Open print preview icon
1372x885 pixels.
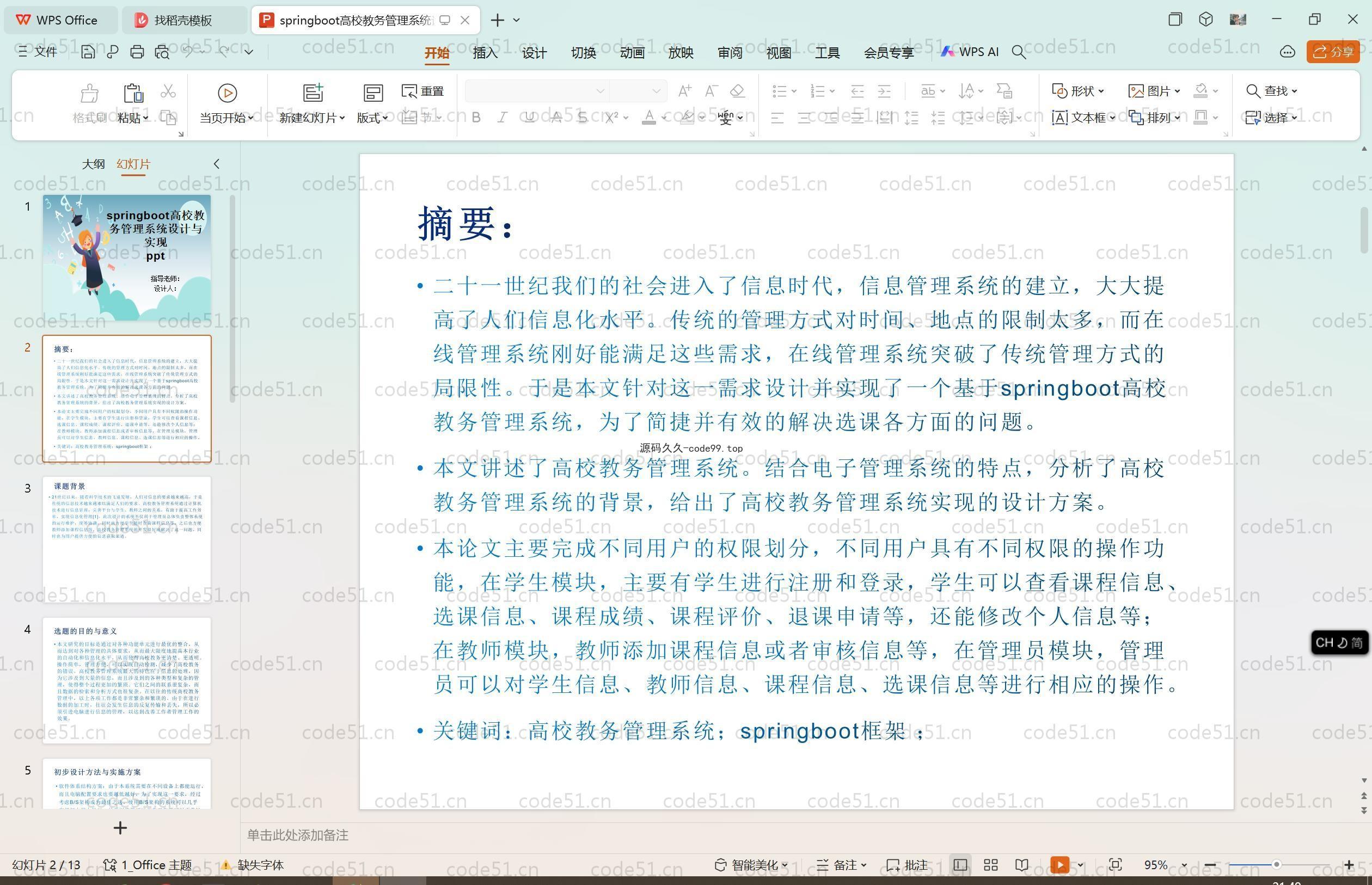click(x=162, y=52)
